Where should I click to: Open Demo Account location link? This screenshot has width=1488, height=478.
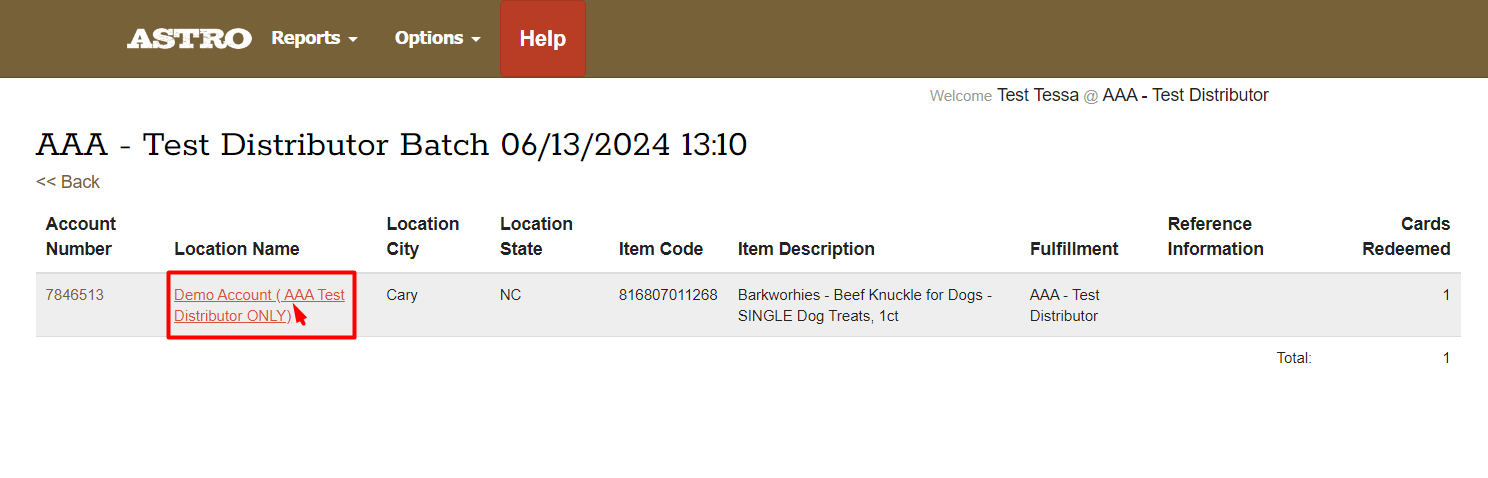click(260, 305)
